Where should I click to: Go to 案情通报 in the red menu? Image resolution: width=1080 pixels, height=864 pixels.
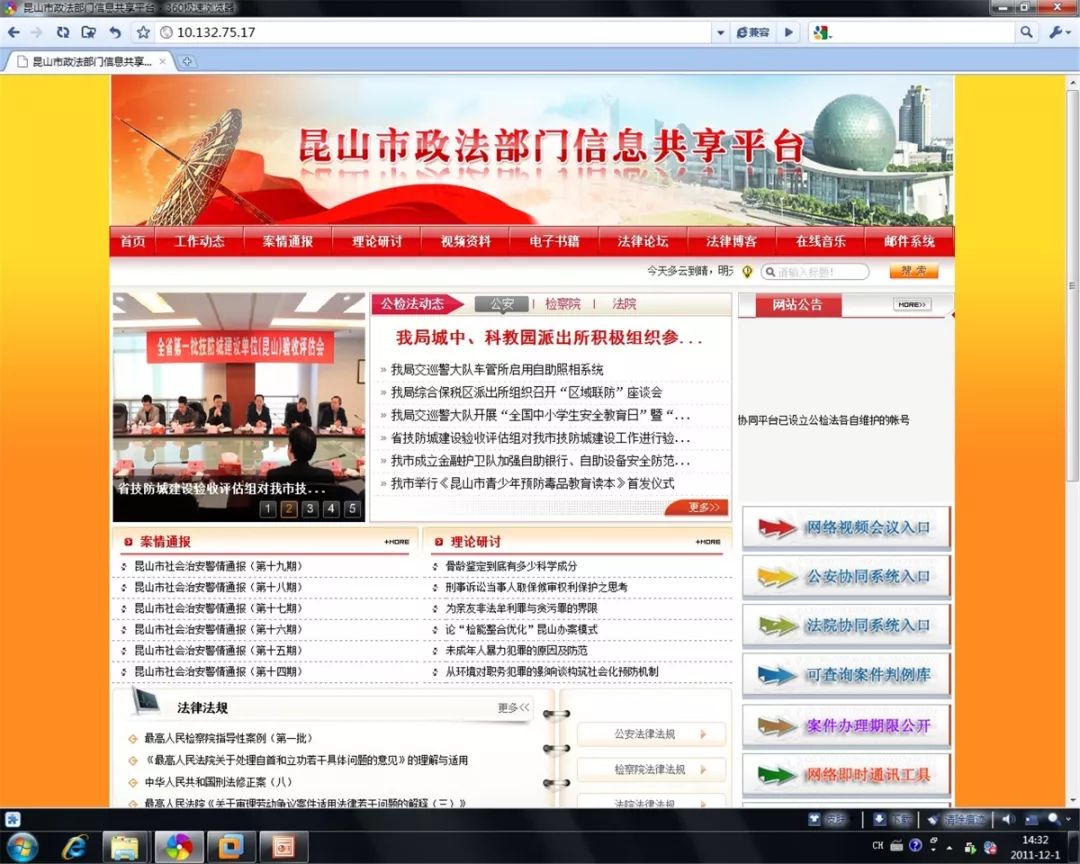(287, 241)
